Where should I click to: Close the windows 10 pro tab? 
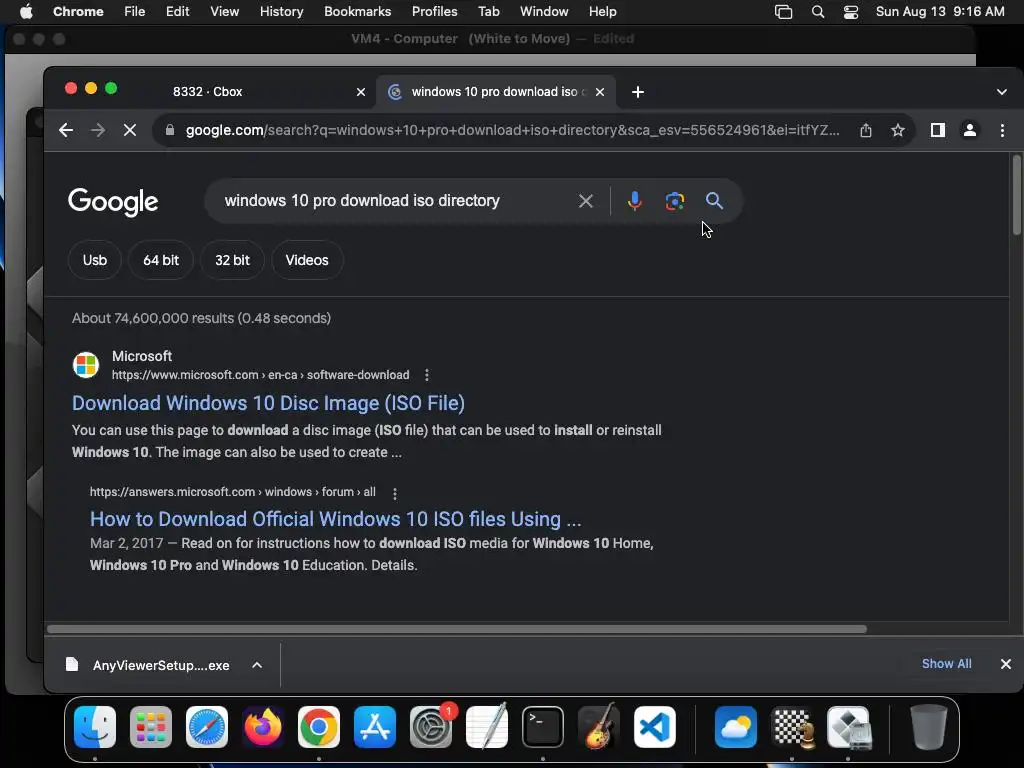tap(600, 92)
